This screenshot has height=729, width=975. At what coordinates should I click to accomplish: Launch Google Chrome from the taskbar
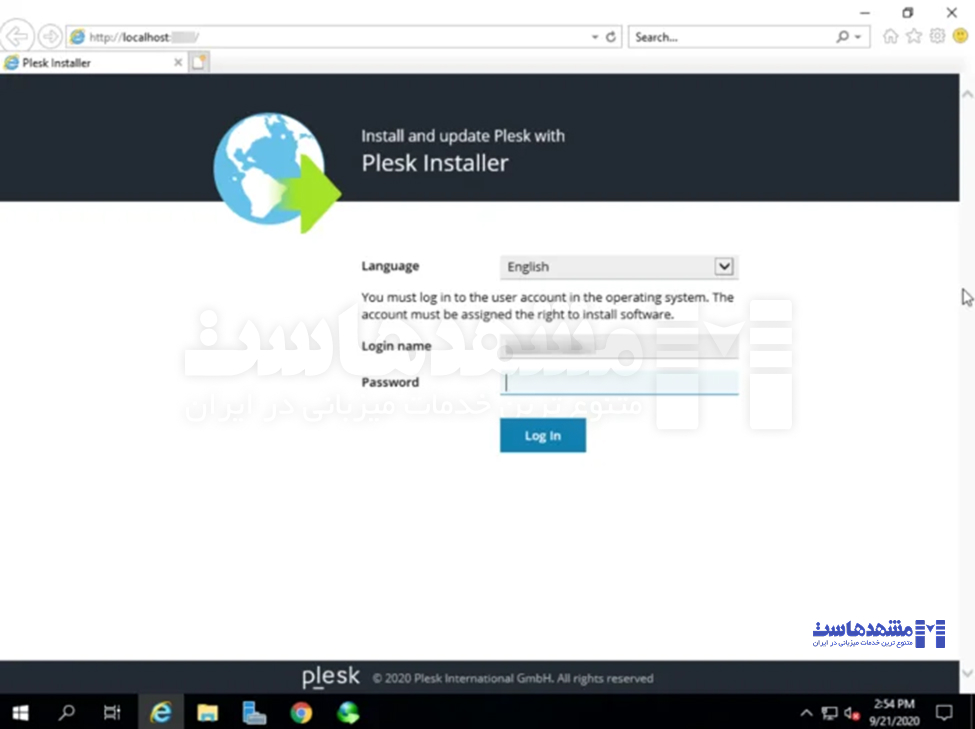[x=301, y=712]
